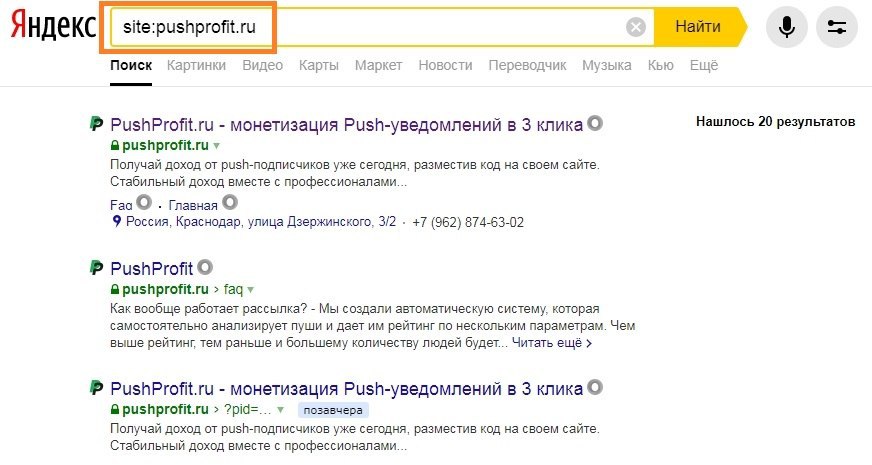Click the circle badge next to the first result title
Screen dimensions: 872x465
(x=595, y=123)
